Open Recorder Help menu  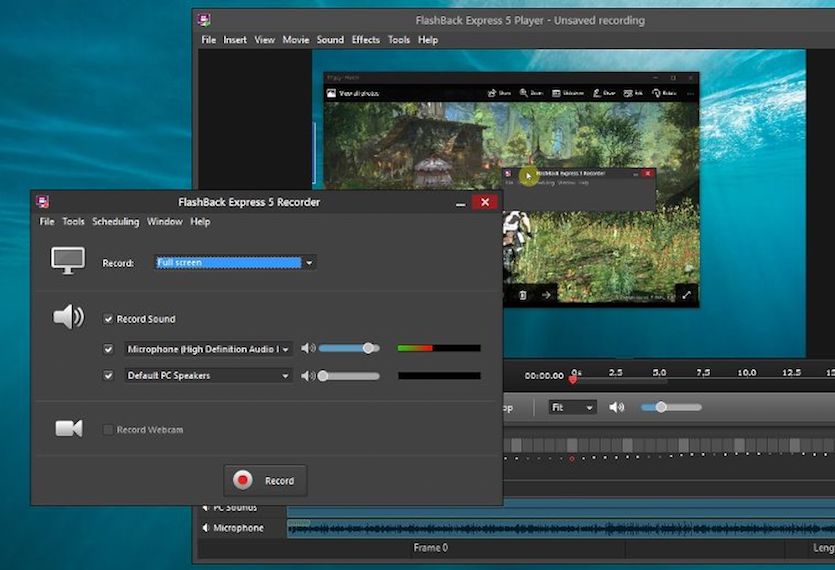click(x=200, y=222)
